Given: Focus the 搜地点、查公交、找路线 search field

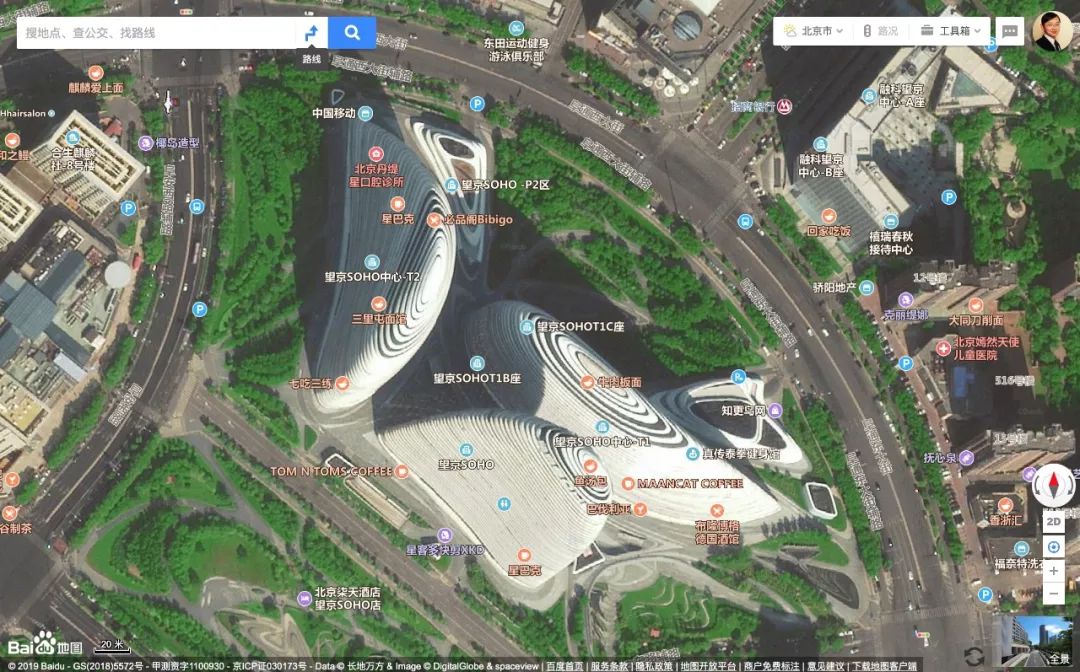Looking at the screenshot, I should [x=157, y=32].
